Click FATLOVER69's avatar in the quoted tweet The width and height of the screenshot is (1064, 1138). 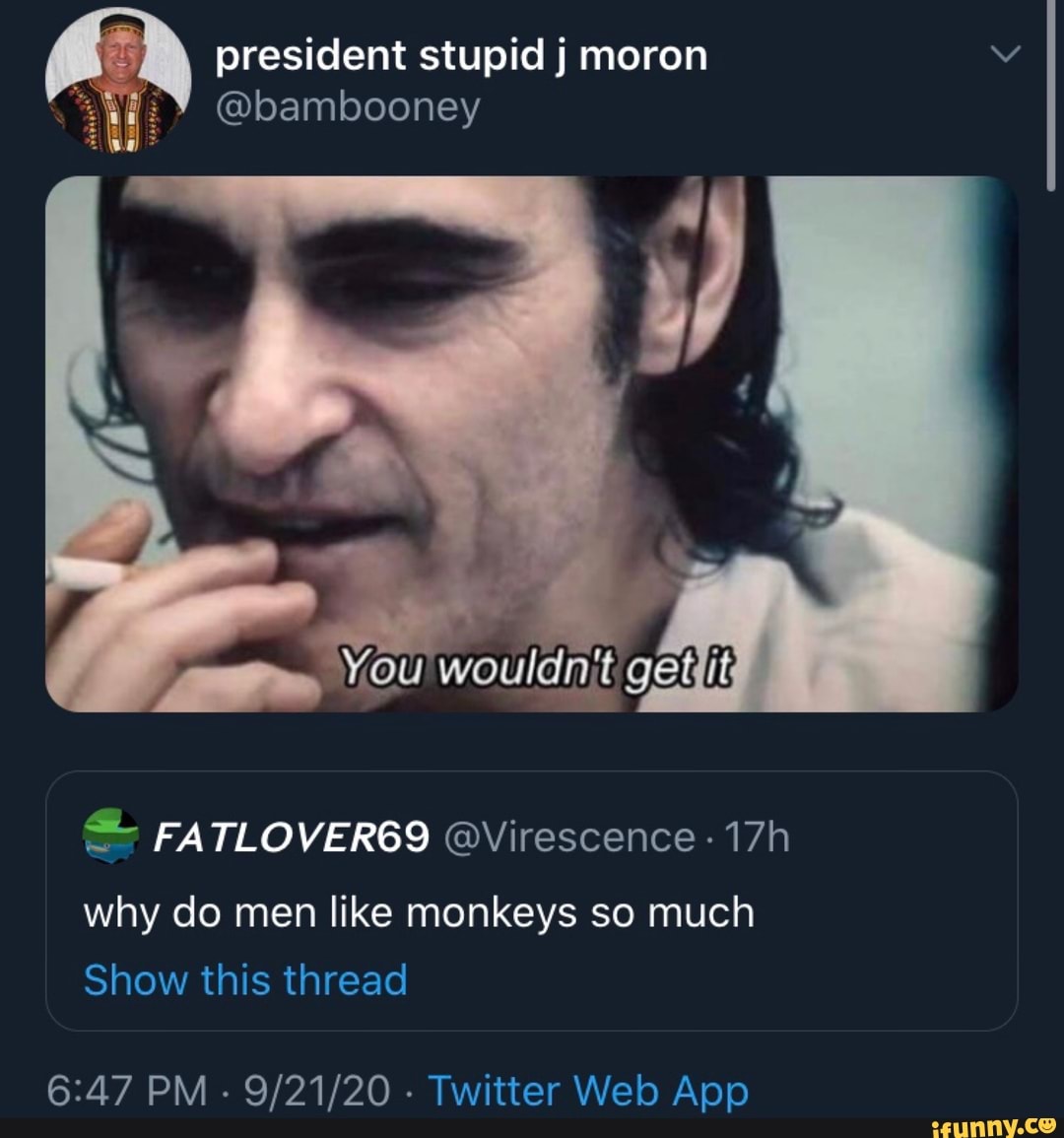[112, 837]
